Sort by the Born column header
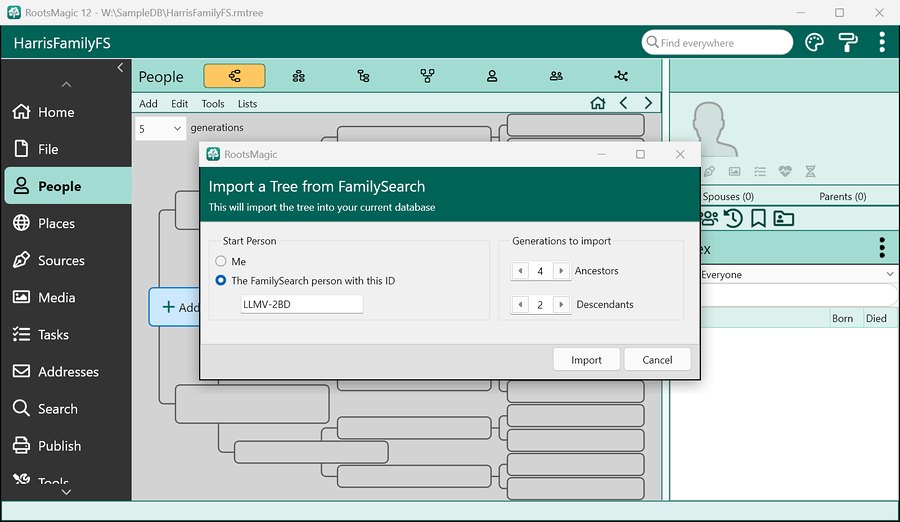900x522 pixels. click(842, 318)
